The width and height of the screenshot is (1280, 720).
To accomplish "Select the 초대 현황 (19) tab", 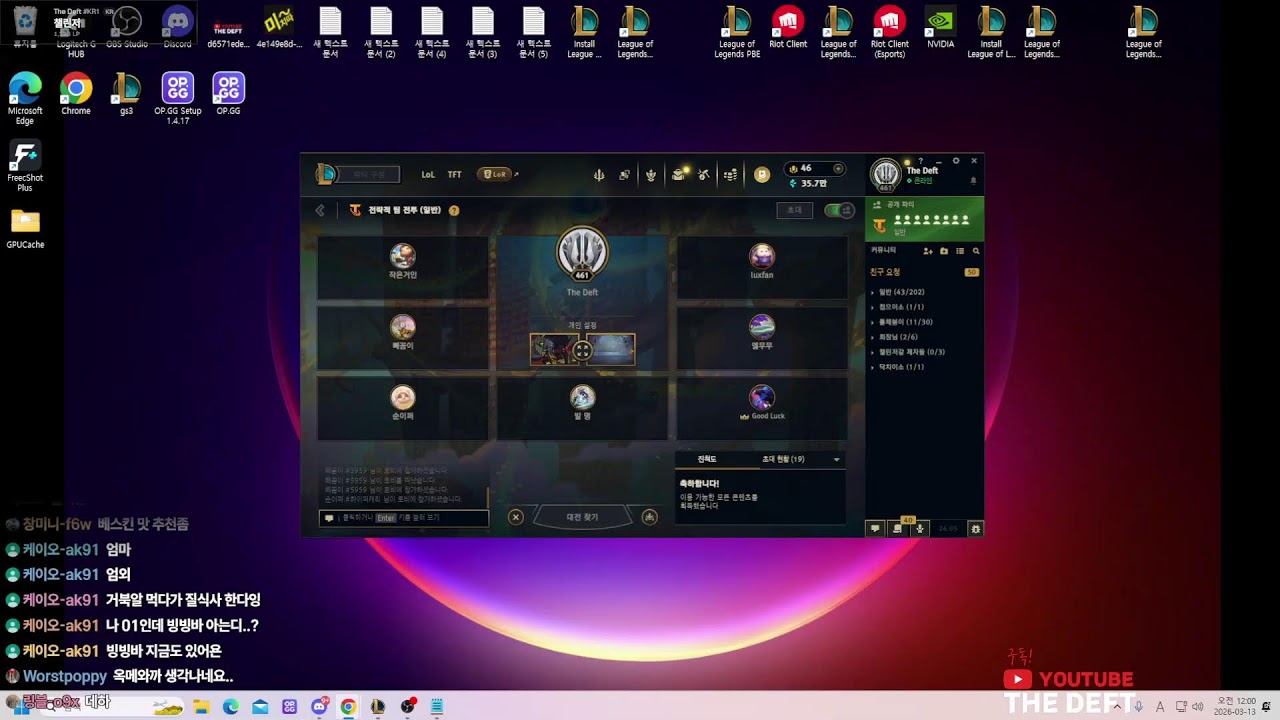I will click(783, 459).
